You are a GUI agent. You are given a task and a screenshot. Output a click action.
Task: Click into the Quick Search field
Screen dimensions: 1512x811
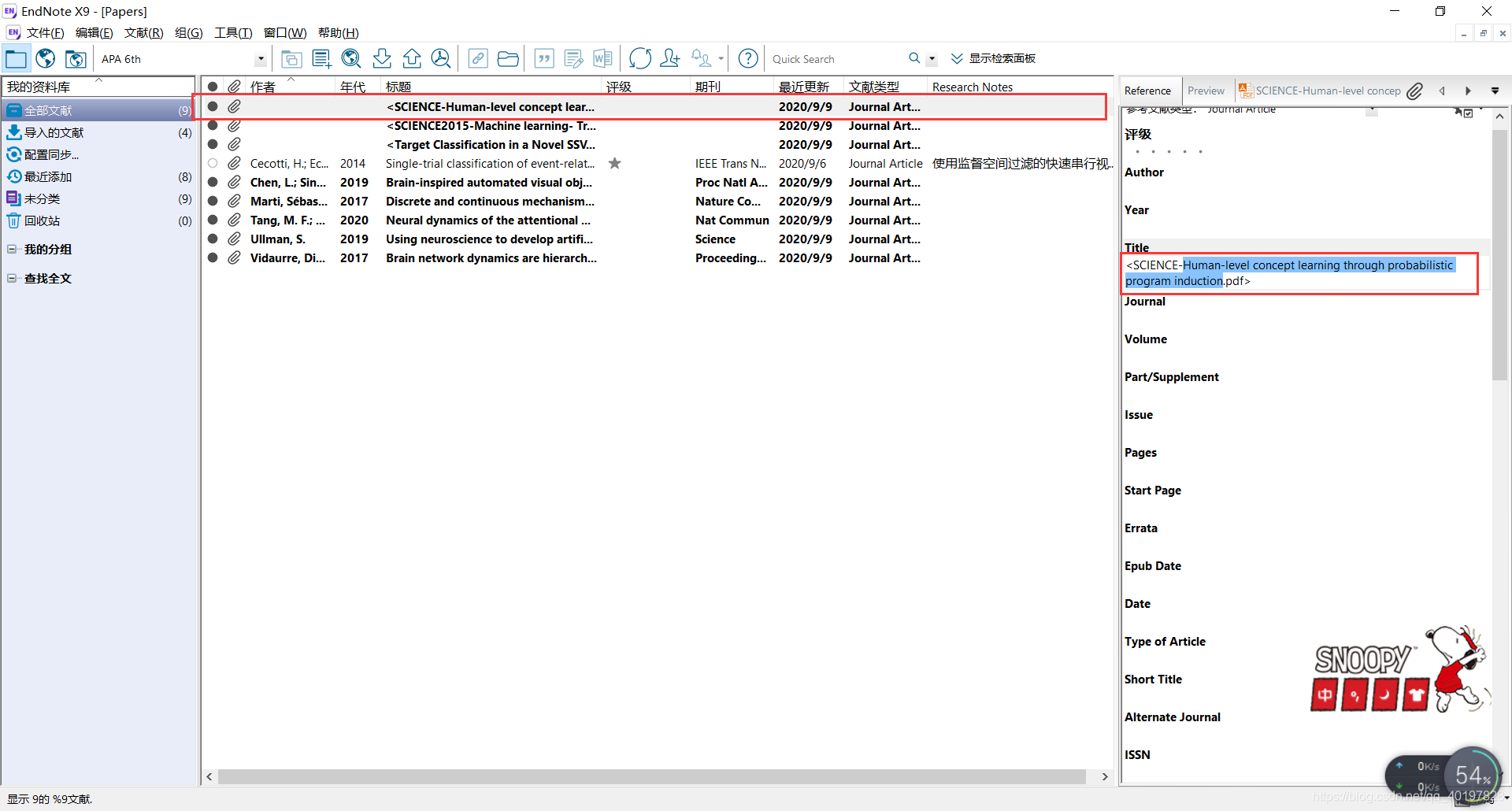tap(836, 59)
